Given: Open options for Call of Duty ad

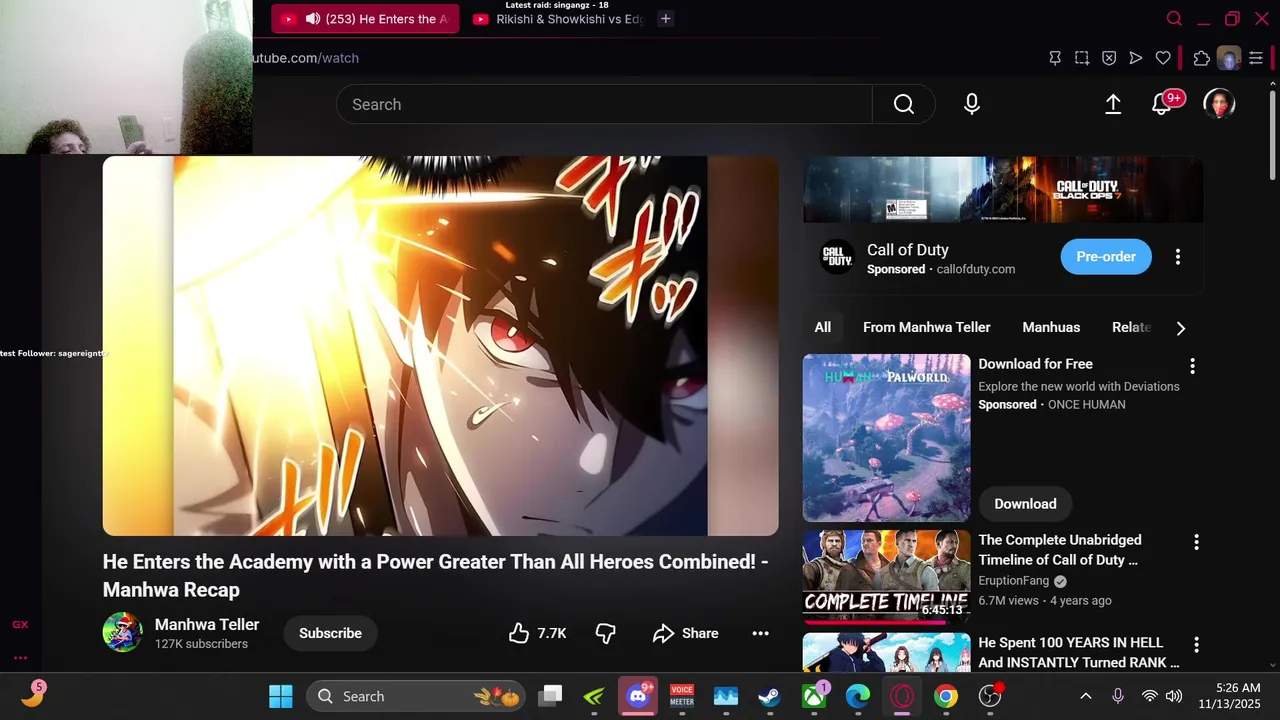Looking at the screenshot, I should tap(1178, 257).
